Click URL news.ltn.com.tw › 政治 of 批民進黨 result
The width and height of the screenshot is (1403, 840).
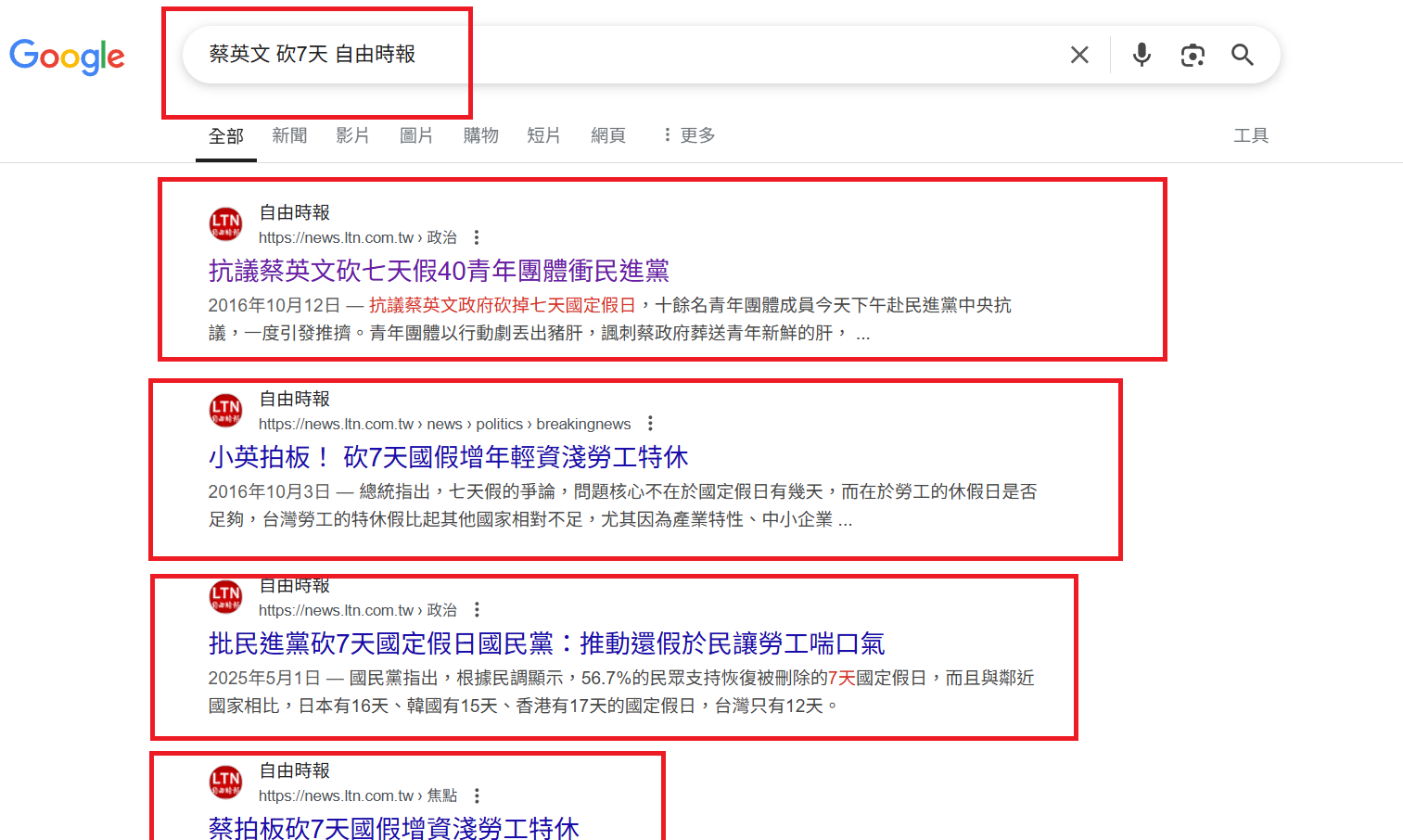click(x=358, y=610)
